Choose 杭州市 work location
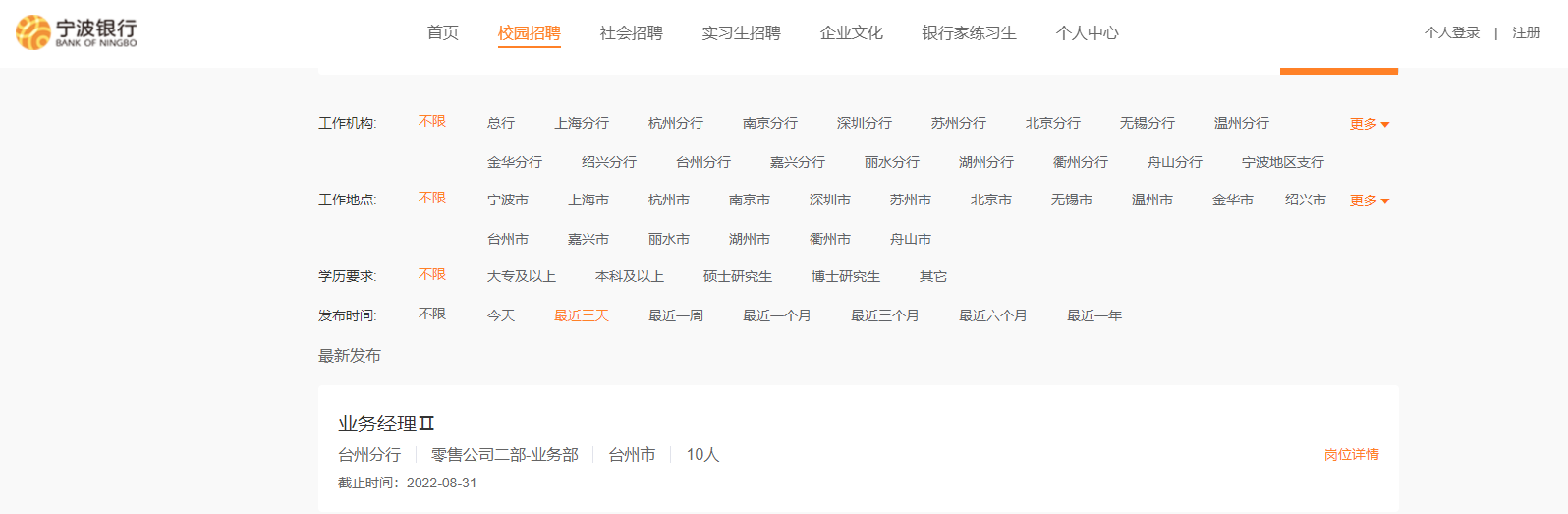 [x=669, y=200]
